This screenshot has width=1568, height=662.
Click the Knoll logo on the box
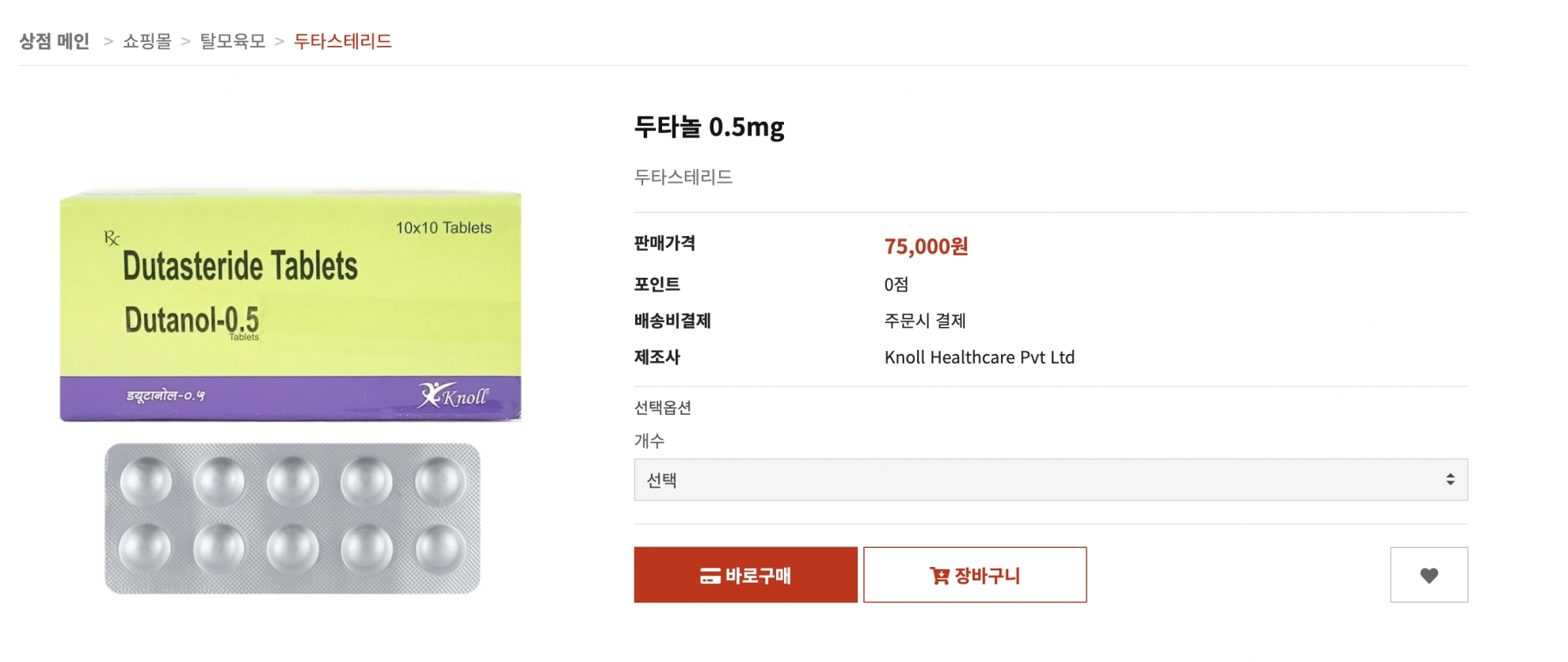click(x=454, y=395)
